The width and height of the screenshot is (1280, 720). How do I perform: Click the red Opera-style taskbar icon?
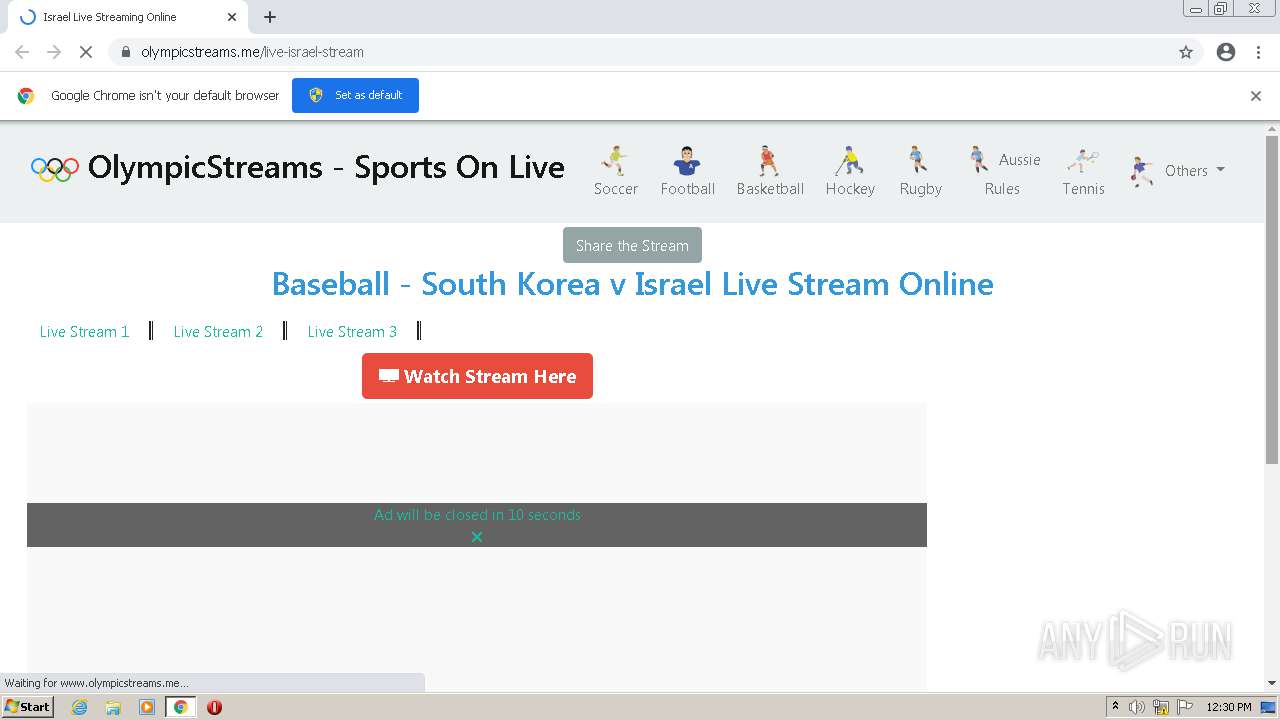point(214,707)
